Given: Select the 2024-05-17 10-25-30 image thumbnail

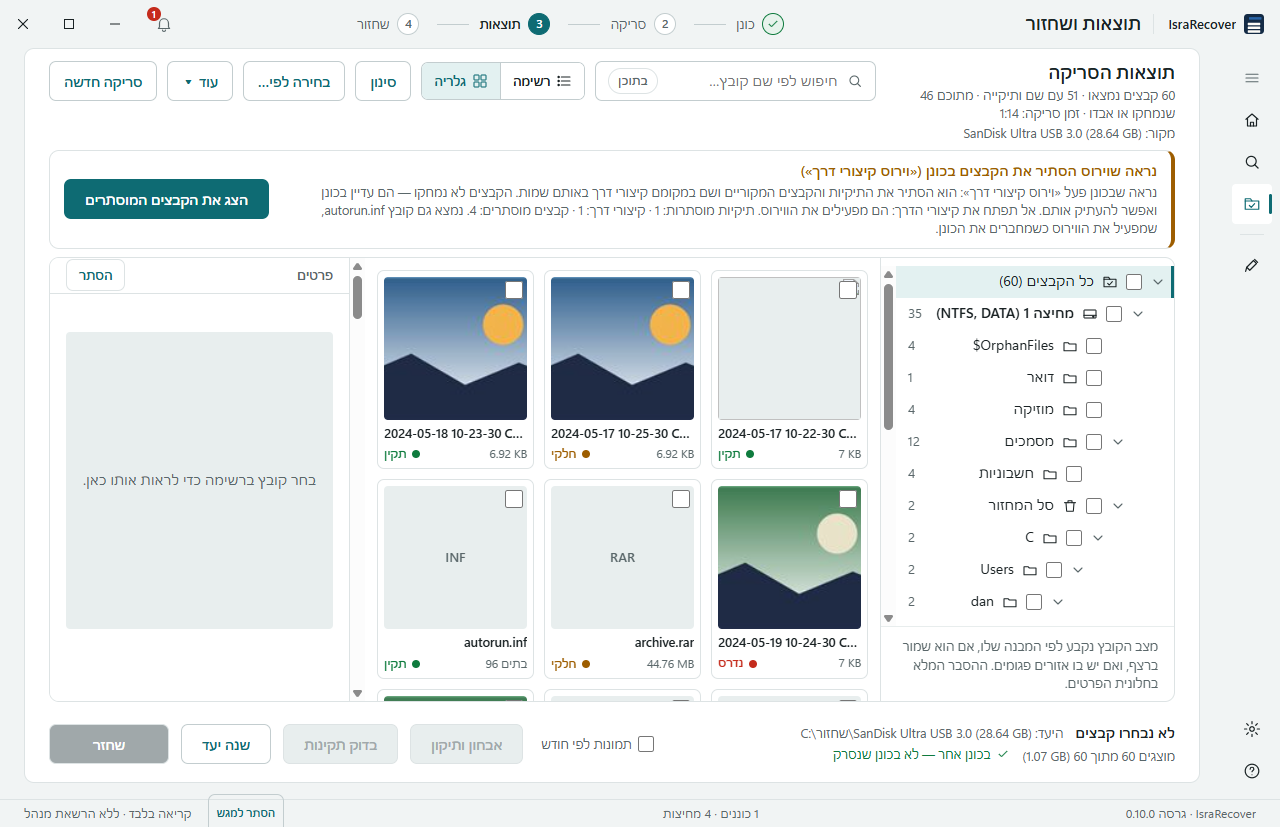Looking at the screenshot, I should [622, 348].
